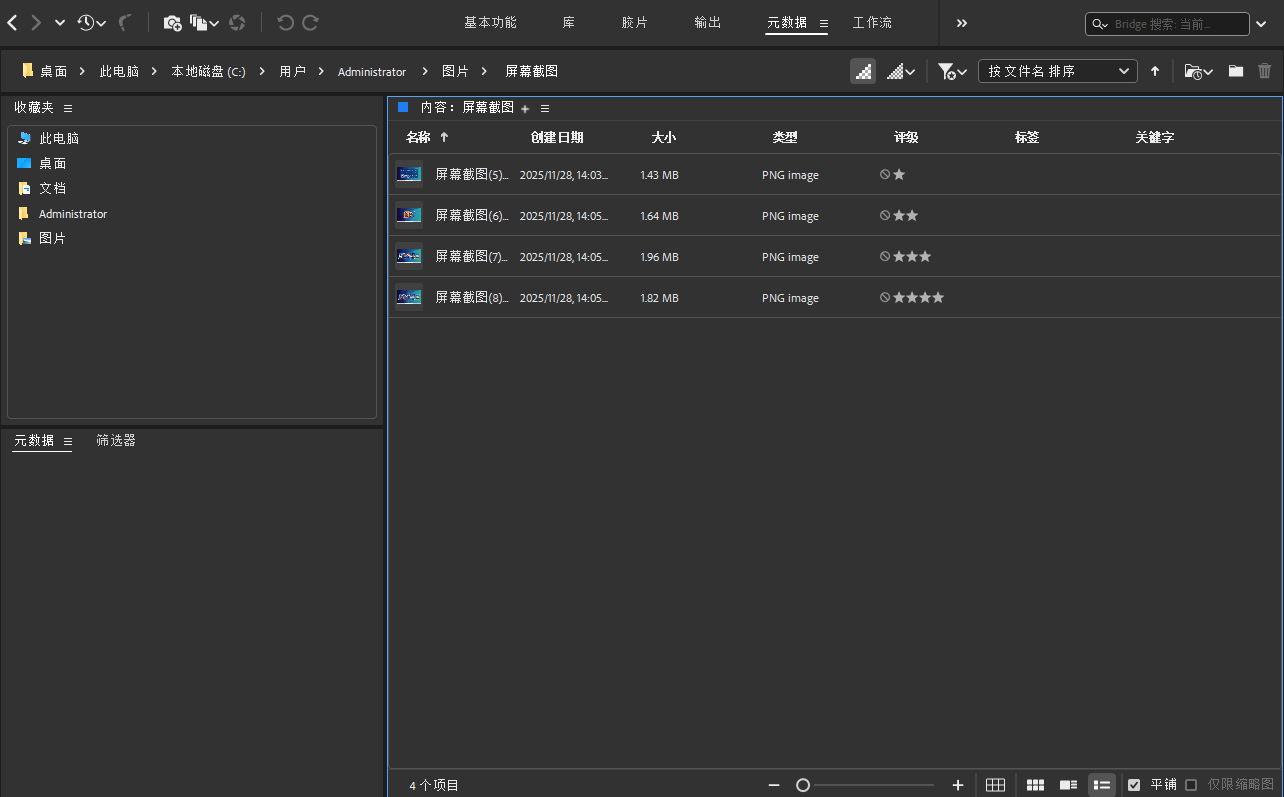Screen dimensions: 1284x797
Task: Toggle ascending sort order arrow
Action: [x=1155, y=71]
